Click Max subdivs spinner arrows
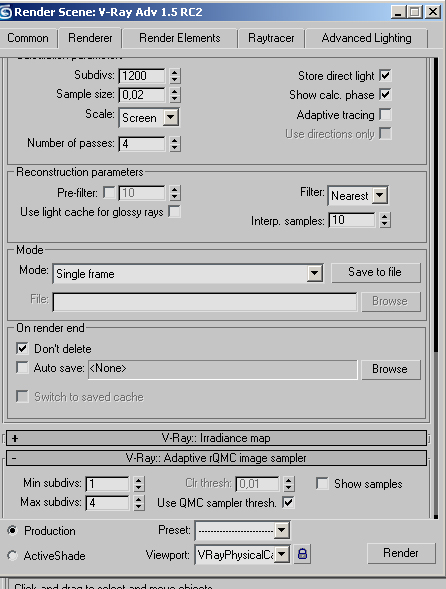Image resolution: width=446 pixels, height=589 pixels. click(x=138, y=503)
